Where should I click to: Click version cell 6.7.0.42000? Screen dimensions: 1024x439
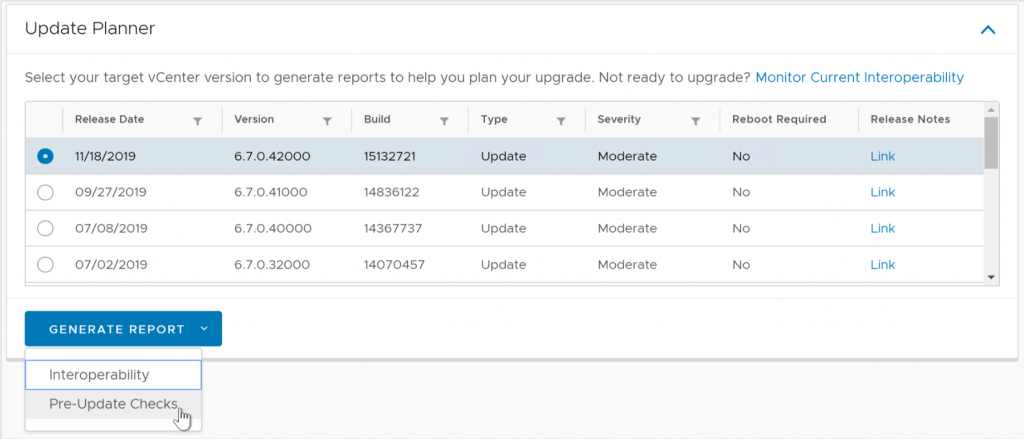272,156
